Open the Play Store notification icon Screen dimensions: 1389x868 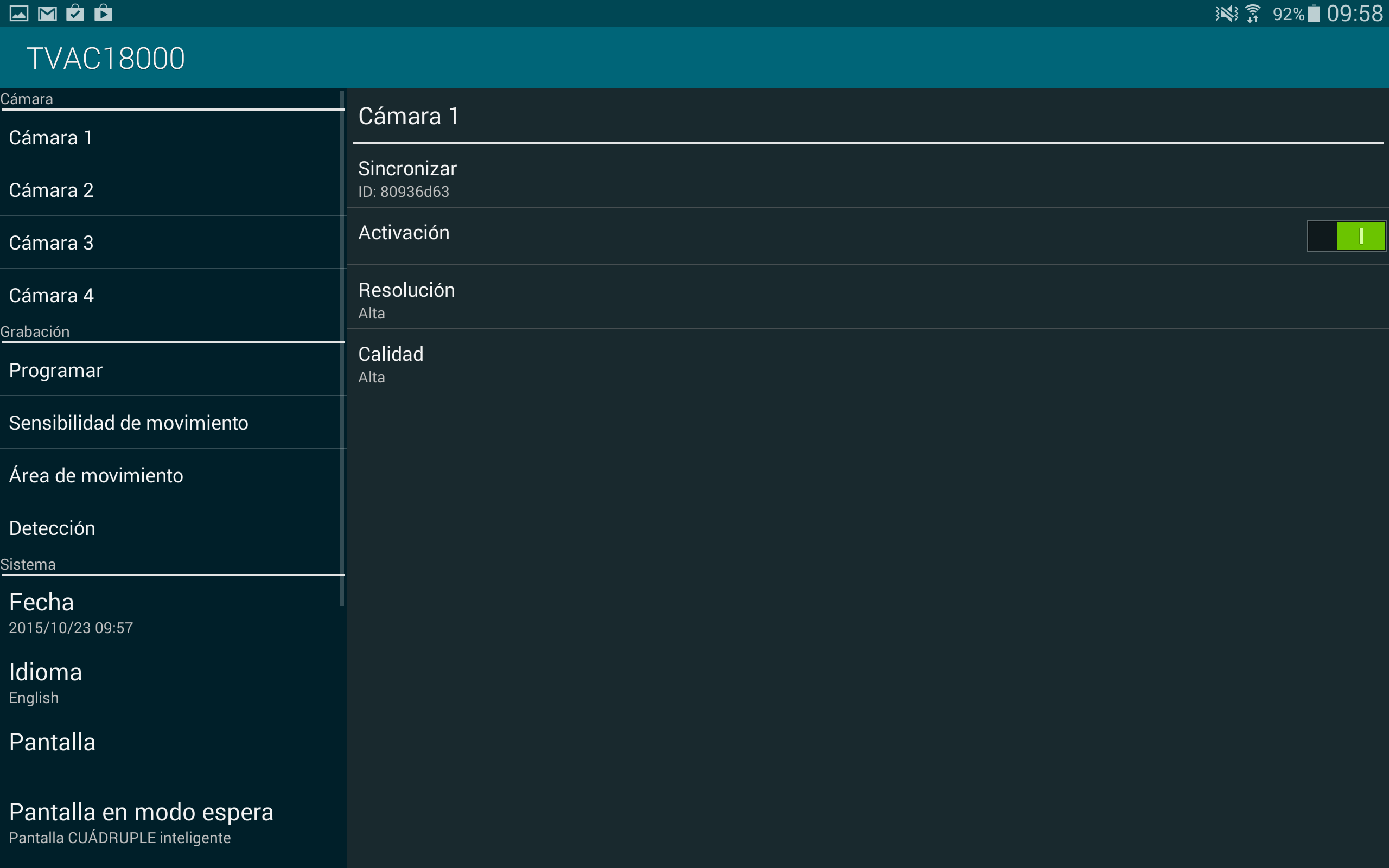coord(103,12)
